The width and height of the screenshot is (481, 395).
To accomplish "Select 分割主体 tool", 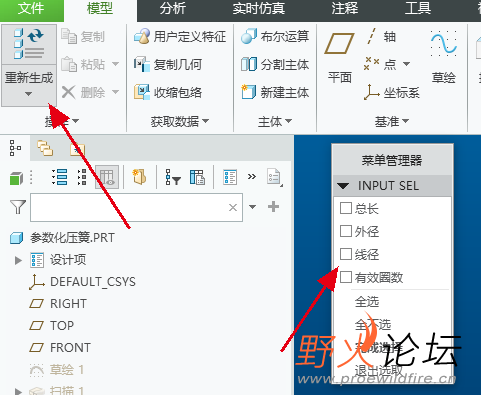I will 275,64.
